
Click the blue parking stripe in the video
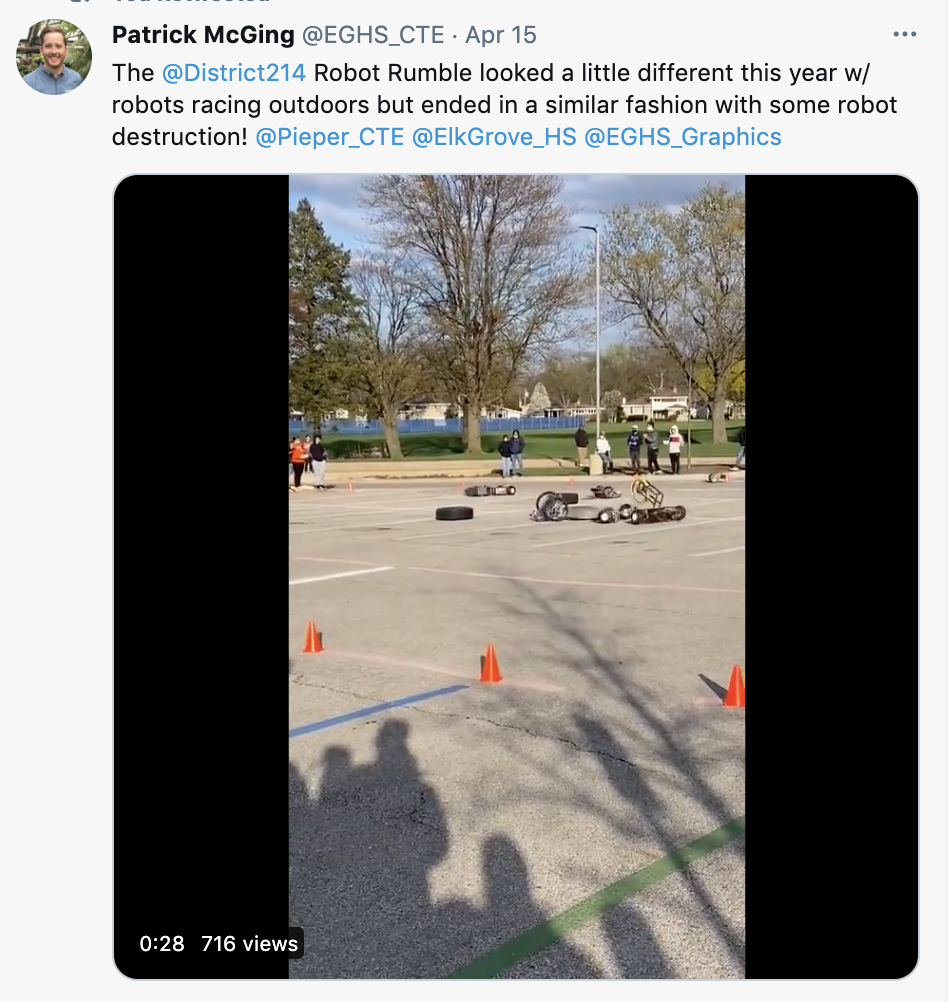(378, 710)
